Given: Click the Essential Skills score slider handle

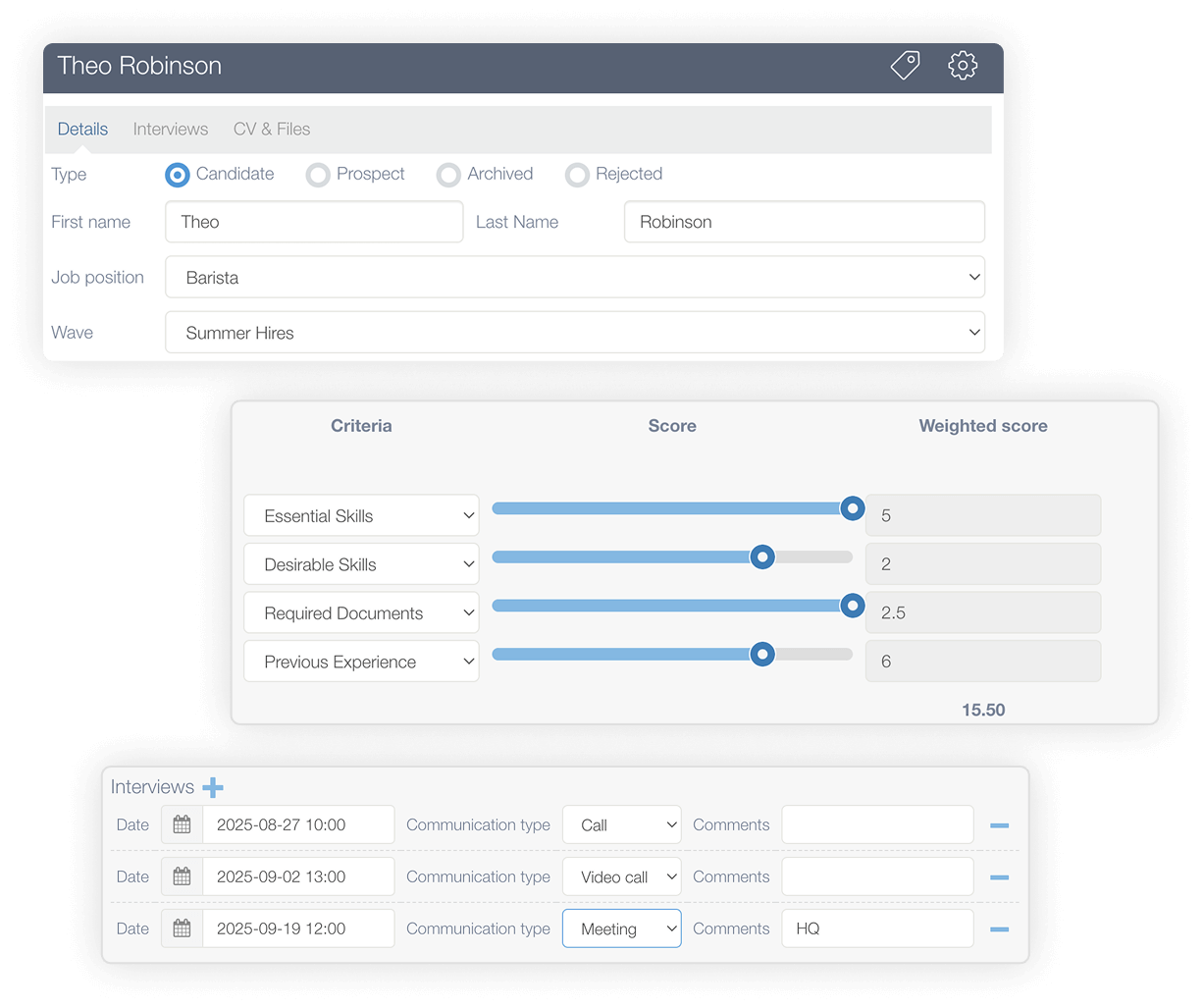Looking at the screenshot, I should coord(853,508).
